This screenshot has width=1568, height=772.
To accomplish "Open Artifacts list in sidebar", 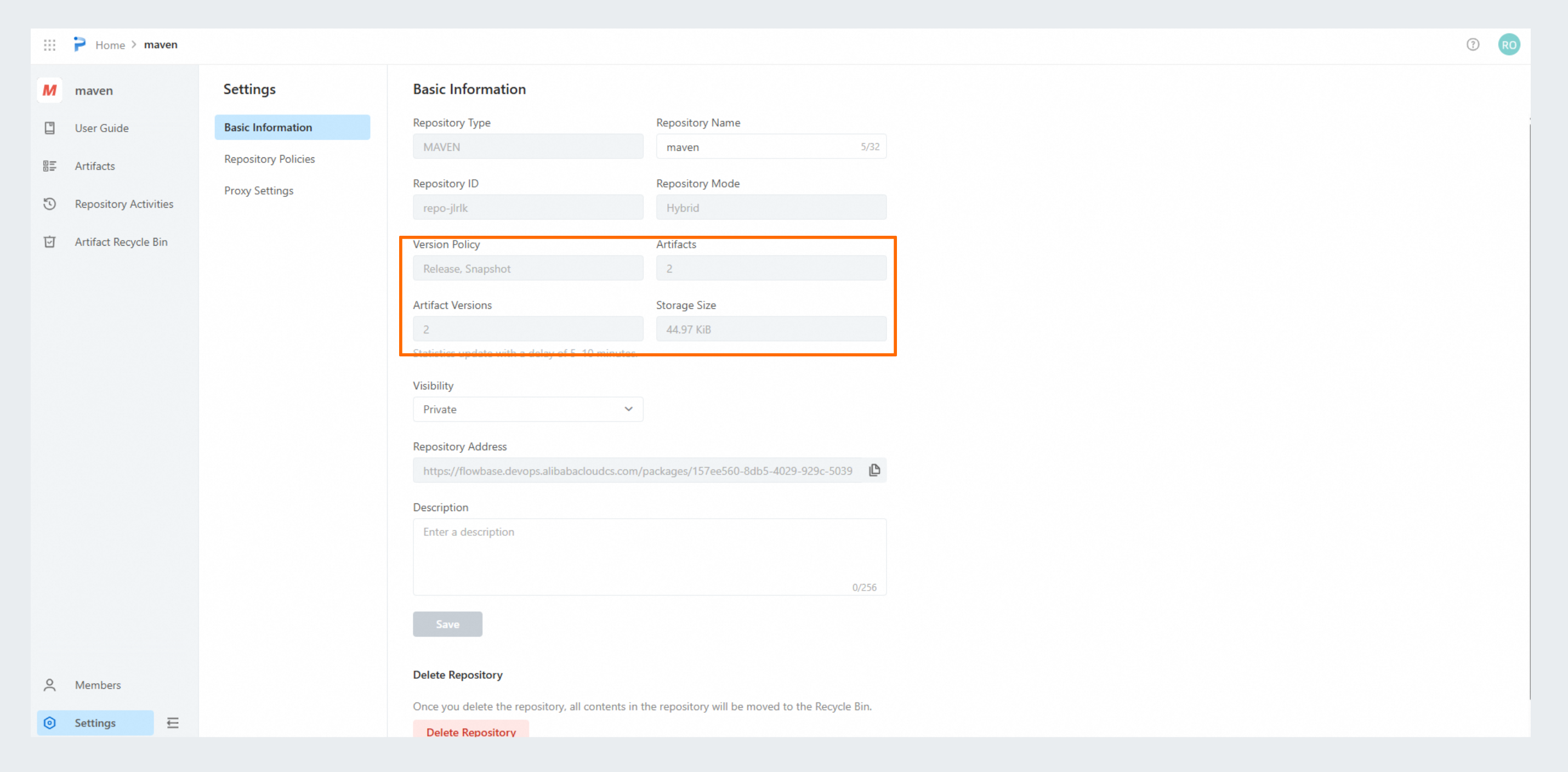I will [x=94, y=166].
